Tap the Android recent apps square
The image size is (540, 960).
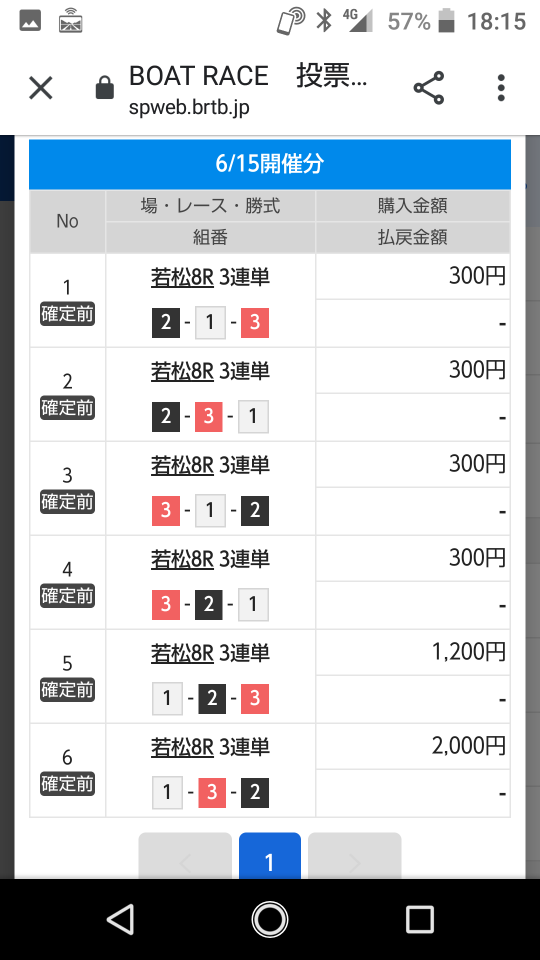tap(420, 919)
